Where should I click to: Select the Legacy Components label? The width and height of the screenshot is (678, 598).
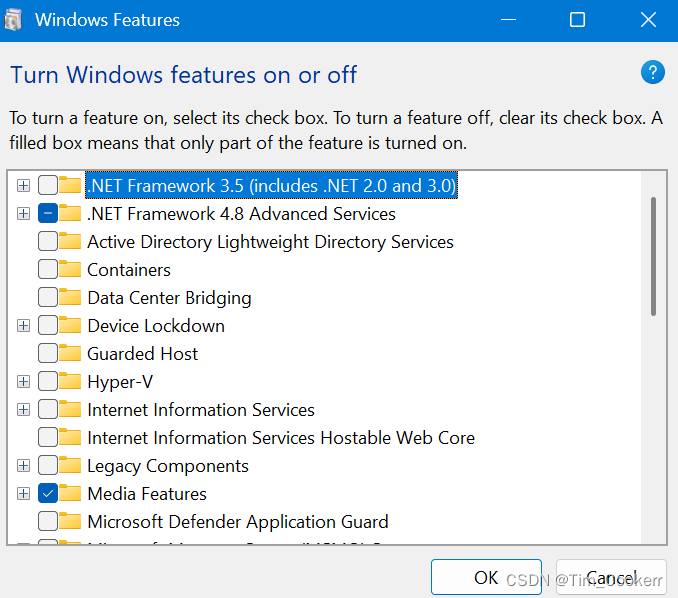pos(168,466)
